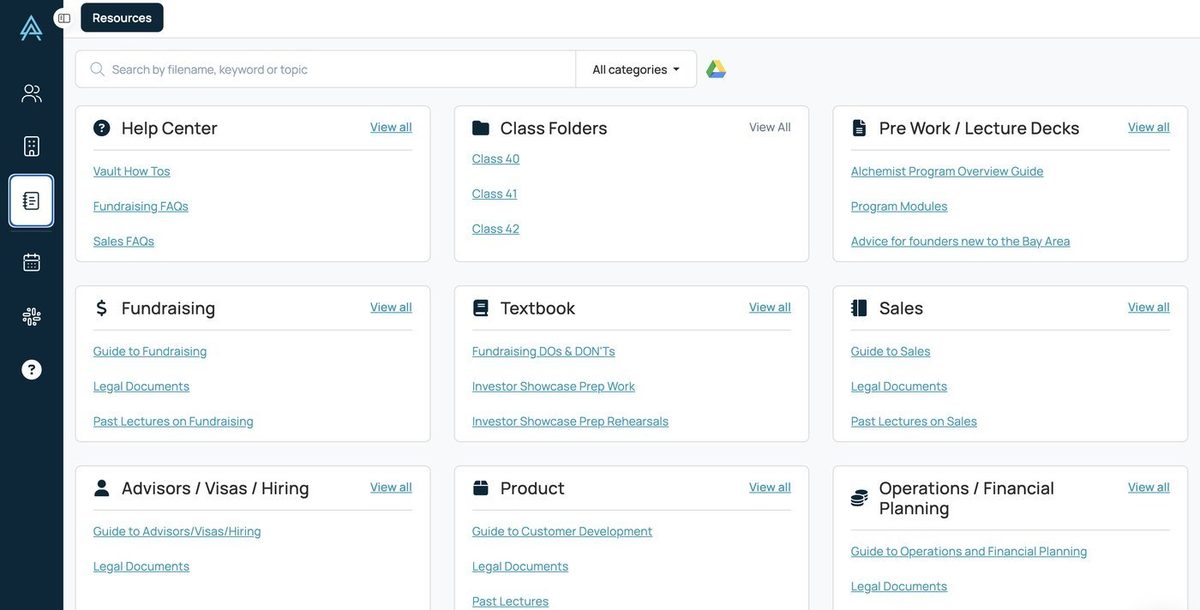Open the calendar icon in sidebar
The width and height of the screenshot is (1200, 610).
[x=31, y=262]
